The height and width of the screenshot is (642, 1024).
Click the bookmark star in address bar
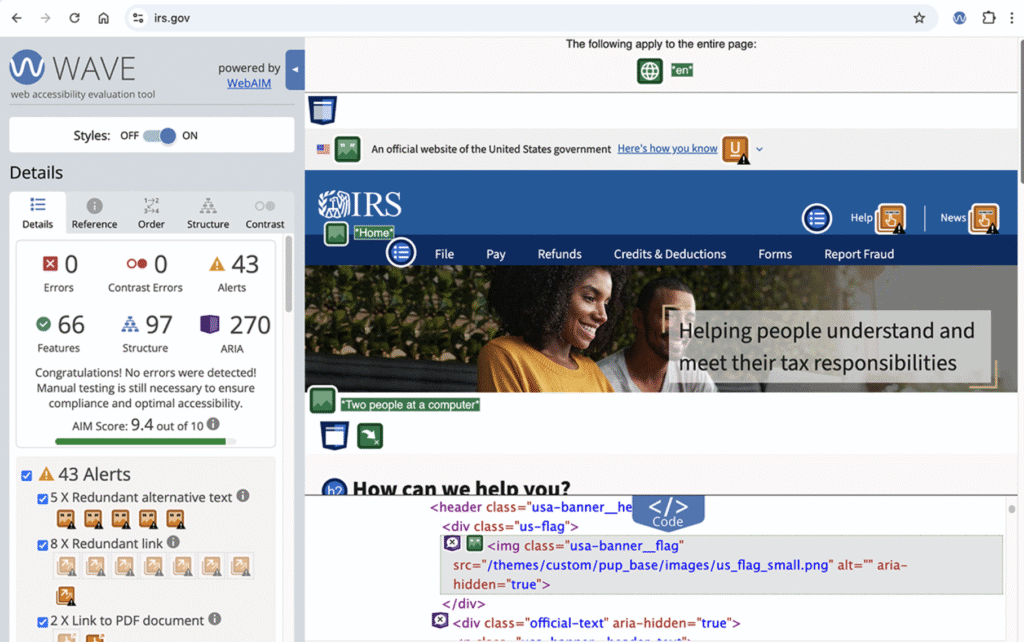coord(918,18)
